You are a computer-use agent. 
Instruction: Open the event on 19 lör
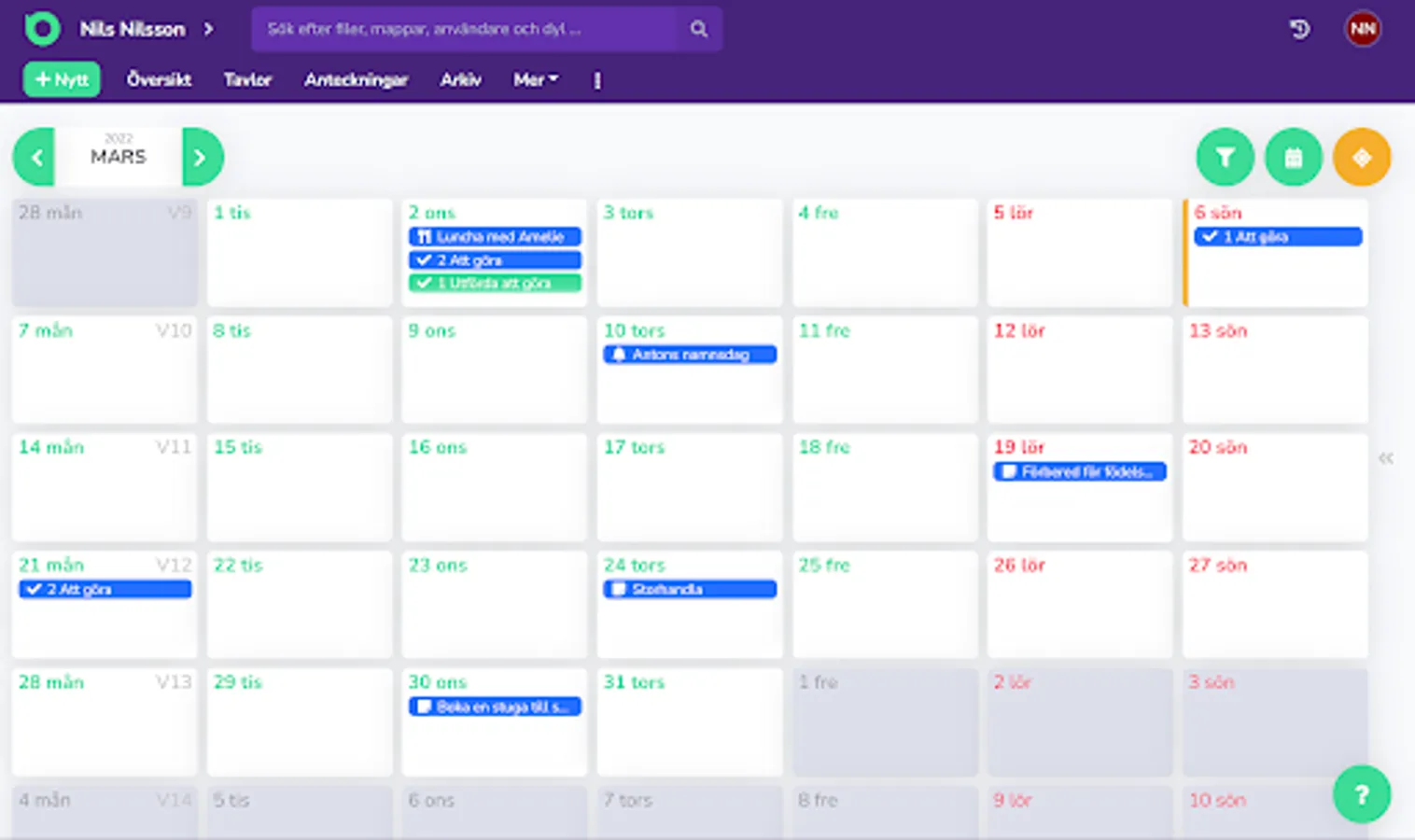click(1080, 472)
